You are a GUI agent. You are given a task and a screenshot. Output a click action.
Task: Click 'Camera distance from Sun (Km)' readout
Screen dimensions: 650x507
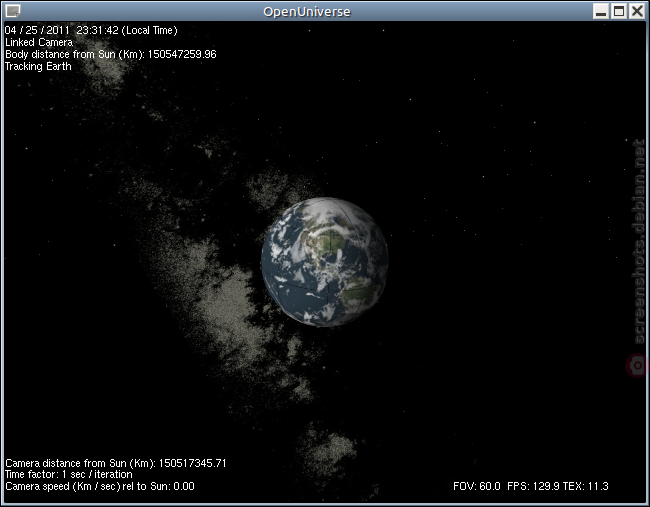point(116,463)
